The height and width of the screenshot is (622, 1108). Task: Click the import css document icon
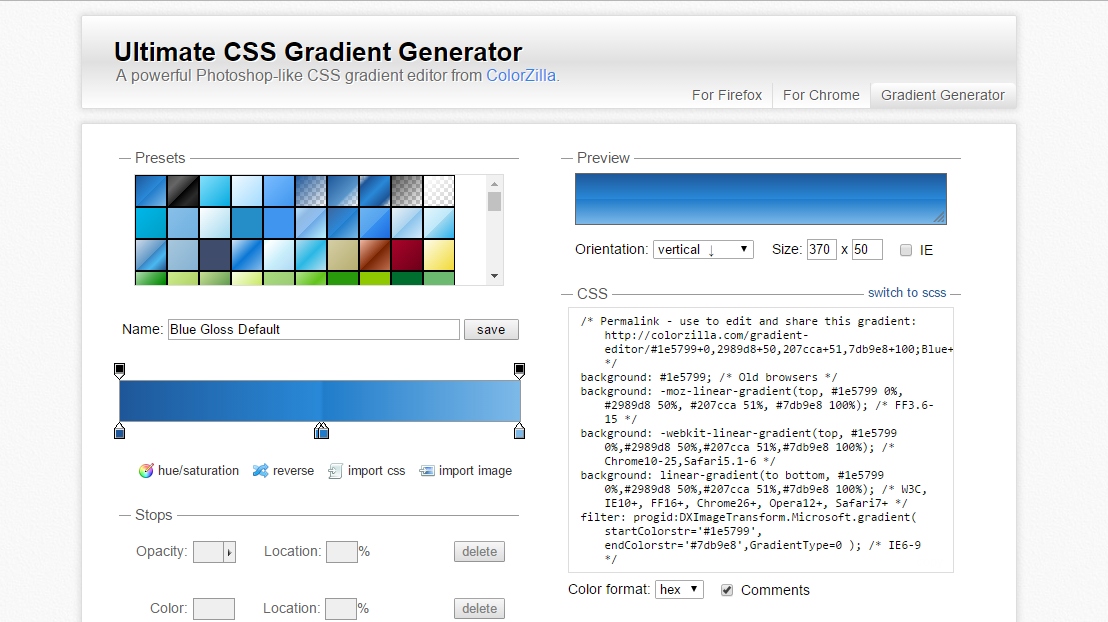pyautogui.click(x=336, y=471)
